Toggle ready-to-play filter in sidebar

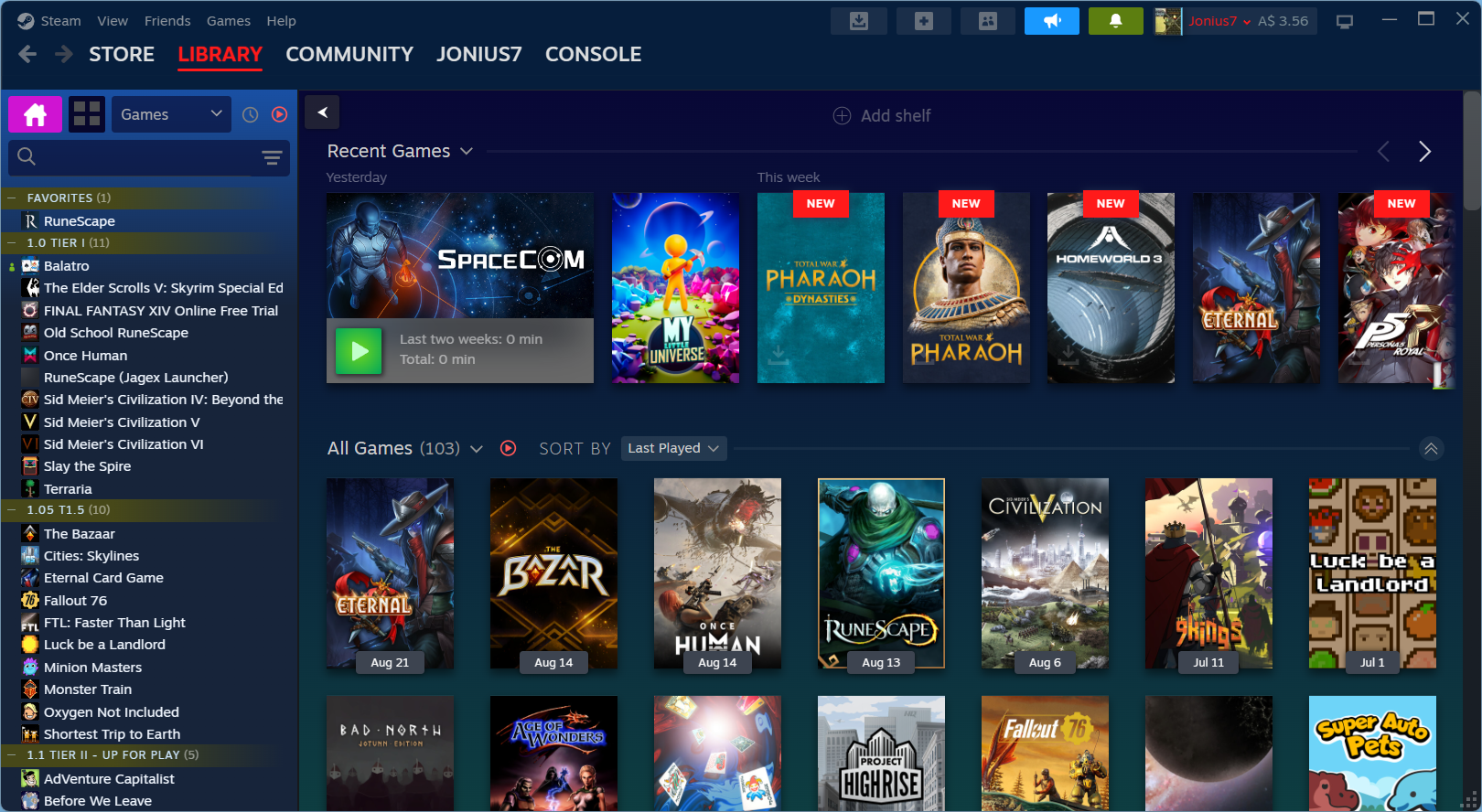pos(279,114)
